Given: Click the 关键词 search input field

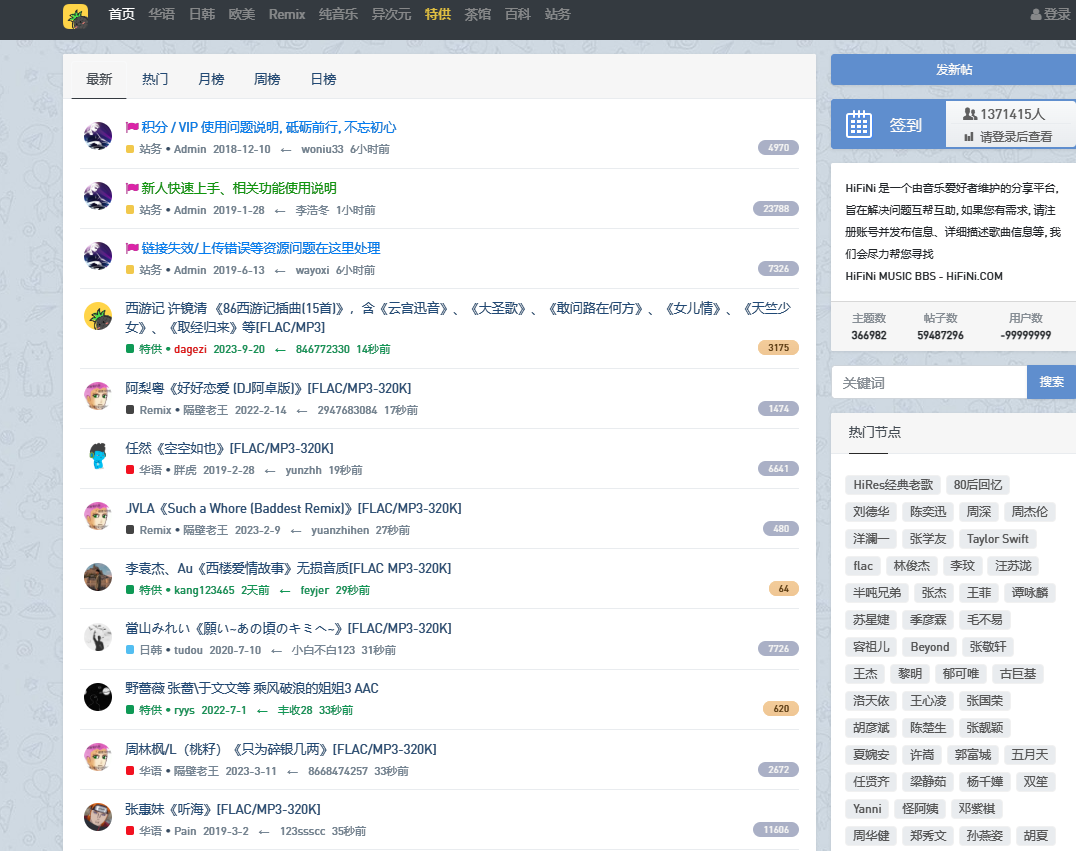Looking at the screenshot, I should 928,382.
